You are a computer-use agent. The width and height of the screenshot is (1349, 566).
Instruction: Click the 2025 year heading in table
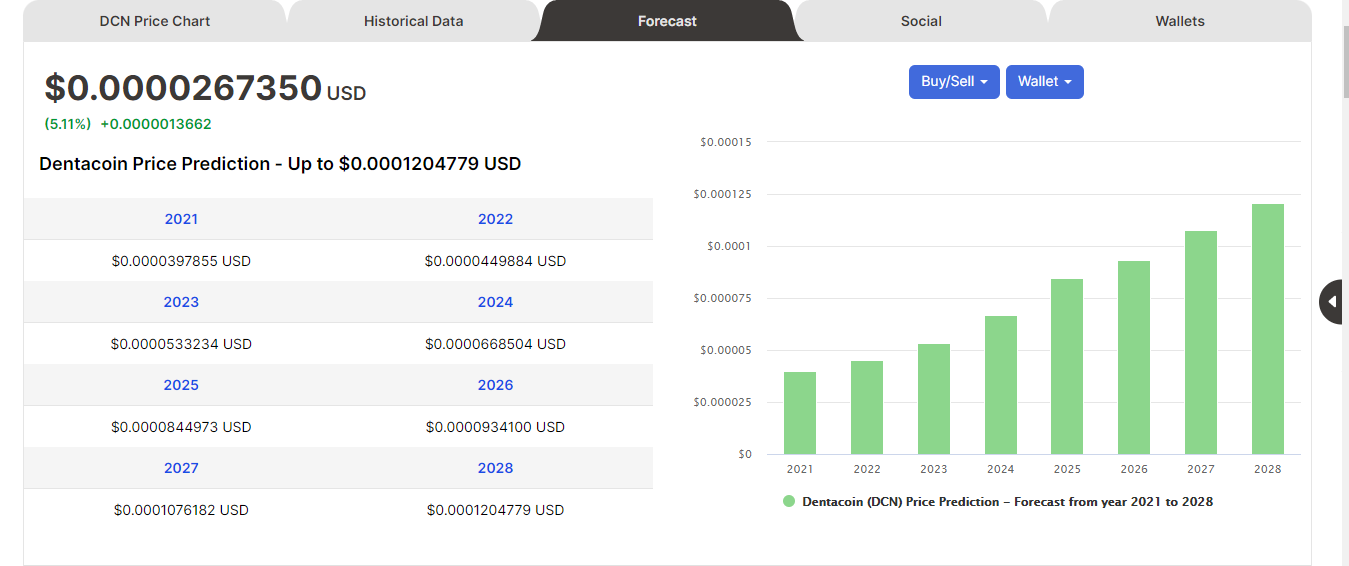tap(181, 385)
